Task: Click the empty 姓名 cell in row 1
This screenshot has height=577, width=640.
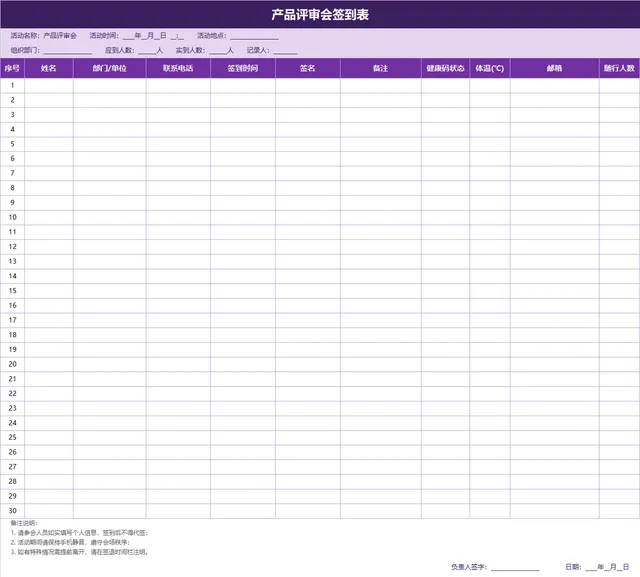Action: tap(49, 85)
